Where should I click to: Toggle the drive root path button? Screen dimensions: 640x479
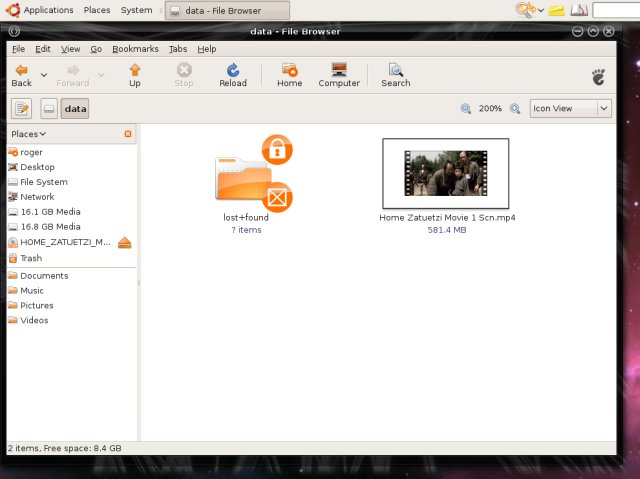[x=49, y=108]
